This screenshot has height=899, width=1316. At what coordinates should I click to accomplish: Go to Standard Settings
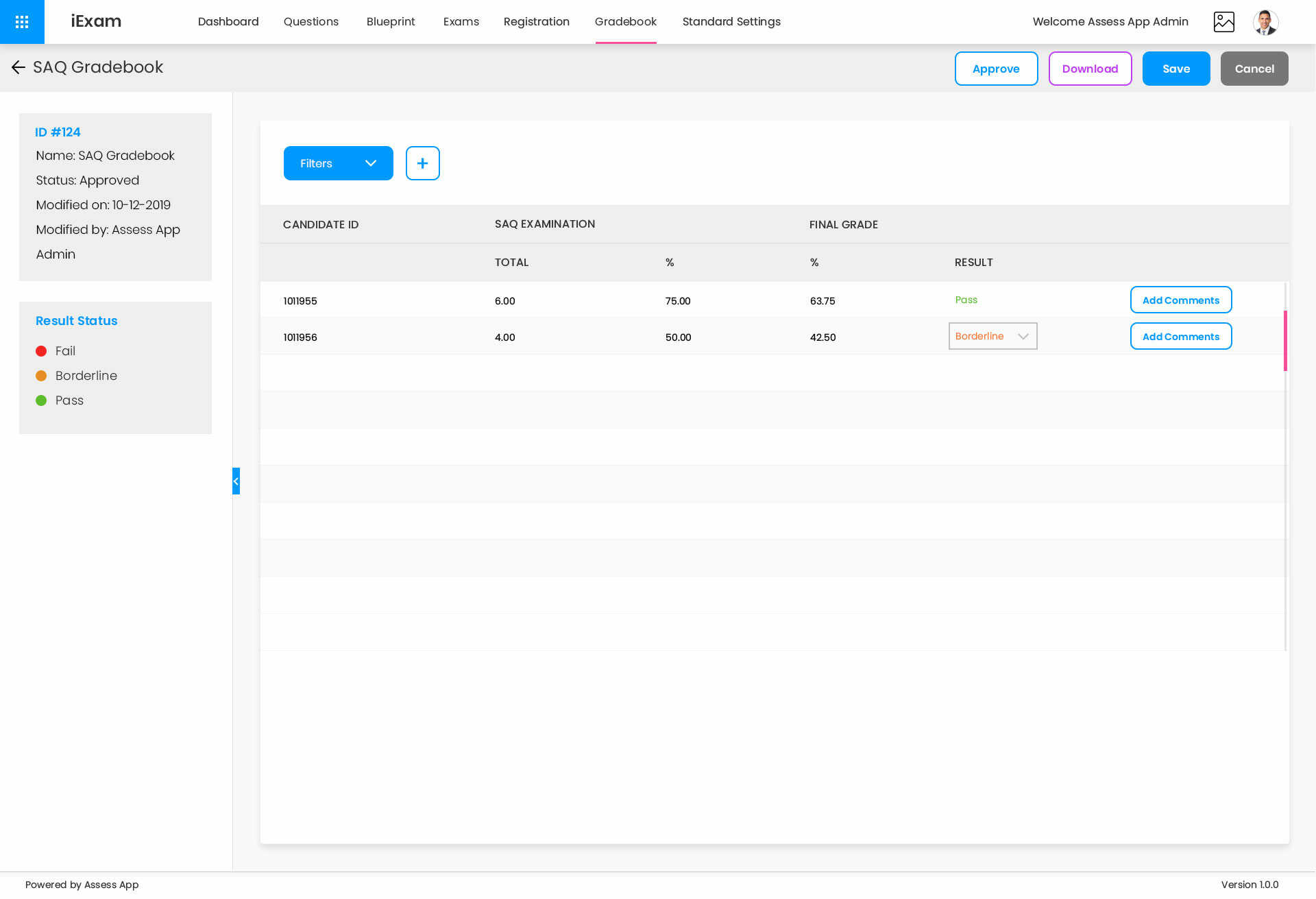point(731,22)
